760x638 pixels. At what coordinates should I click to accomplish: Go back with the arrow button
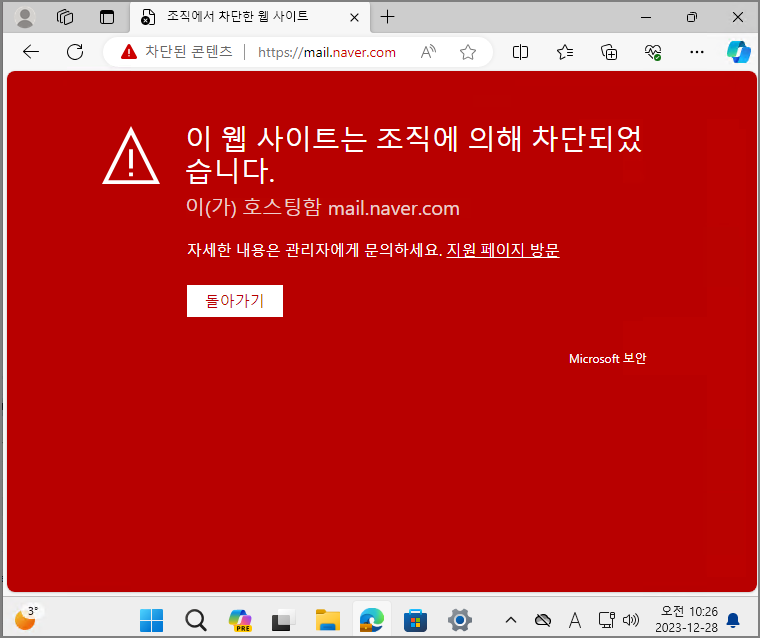[31, 52]
